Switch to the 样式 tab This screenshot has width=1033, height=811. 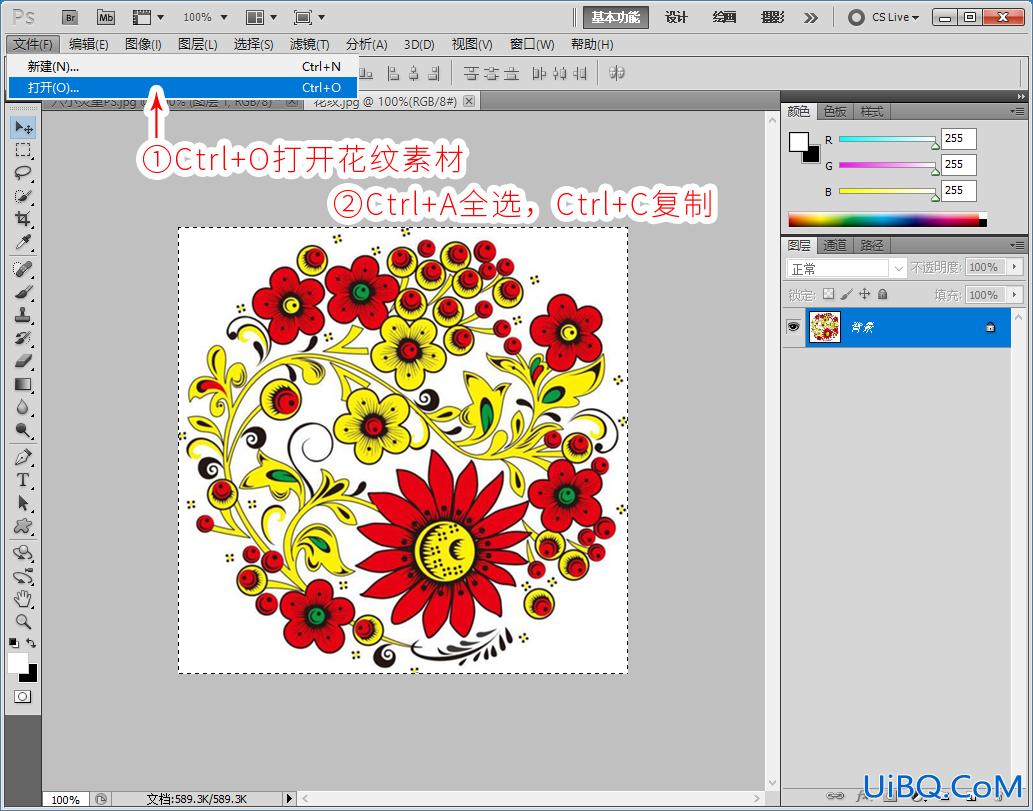872,111
